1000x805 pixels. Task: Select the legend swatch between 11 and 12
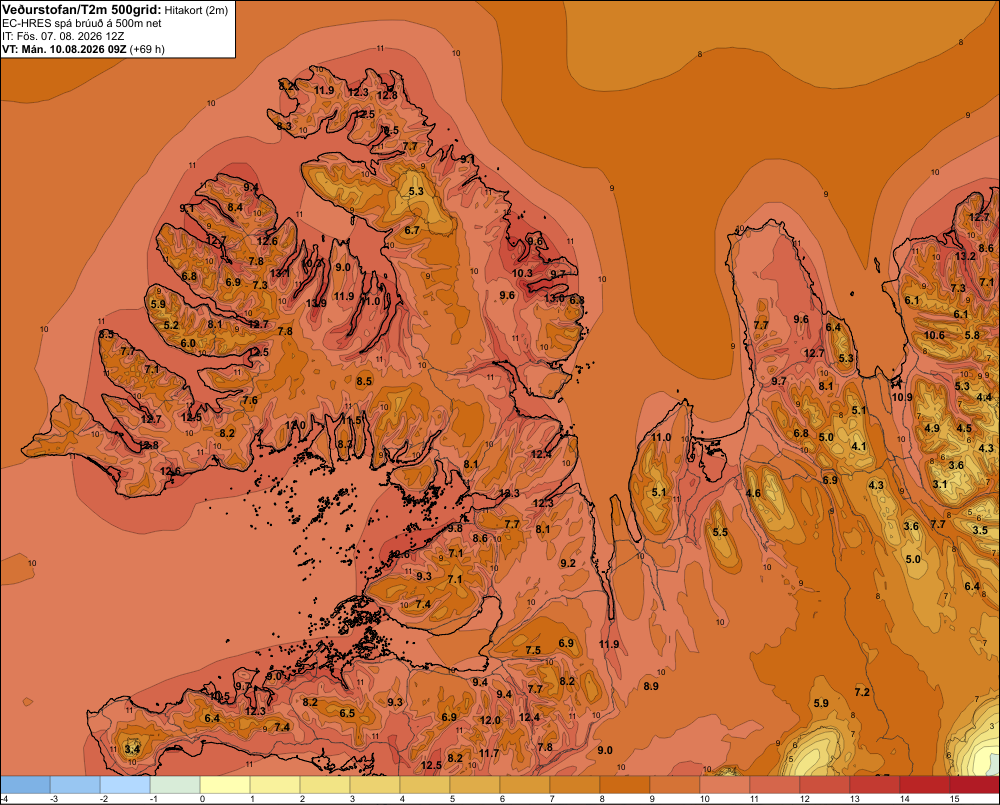click(x=774, y=784)
